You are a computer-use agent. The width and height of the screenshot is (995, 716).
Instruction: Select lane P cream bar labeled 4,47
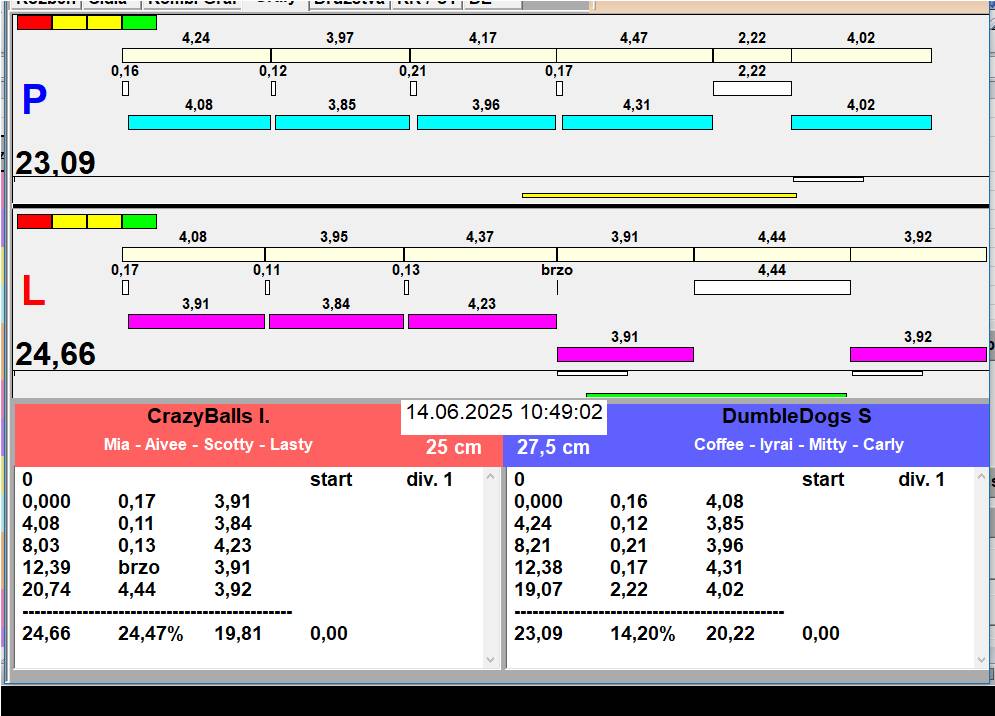click(635, 55)
